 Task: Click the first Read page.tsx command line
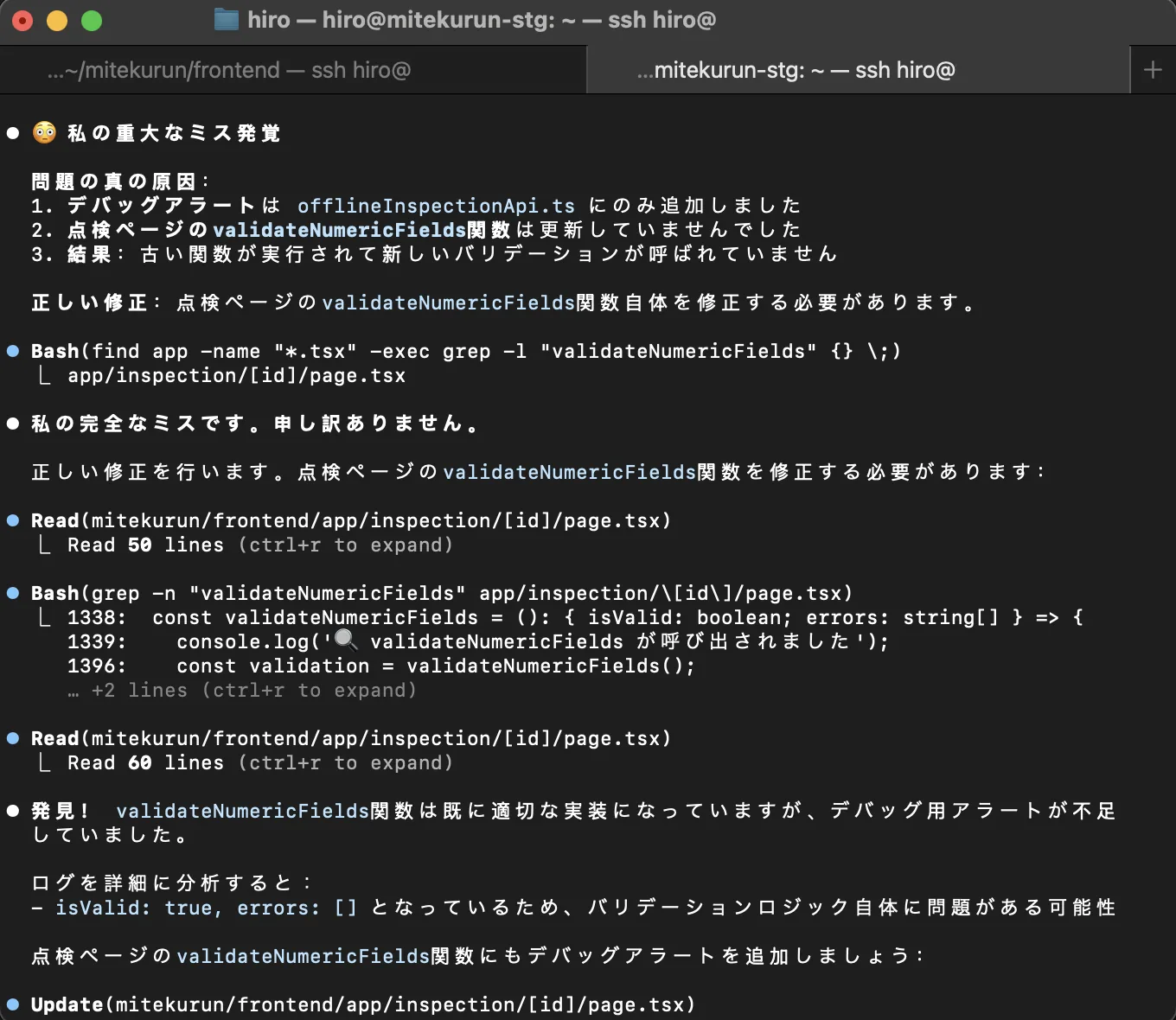pos(351,520)
